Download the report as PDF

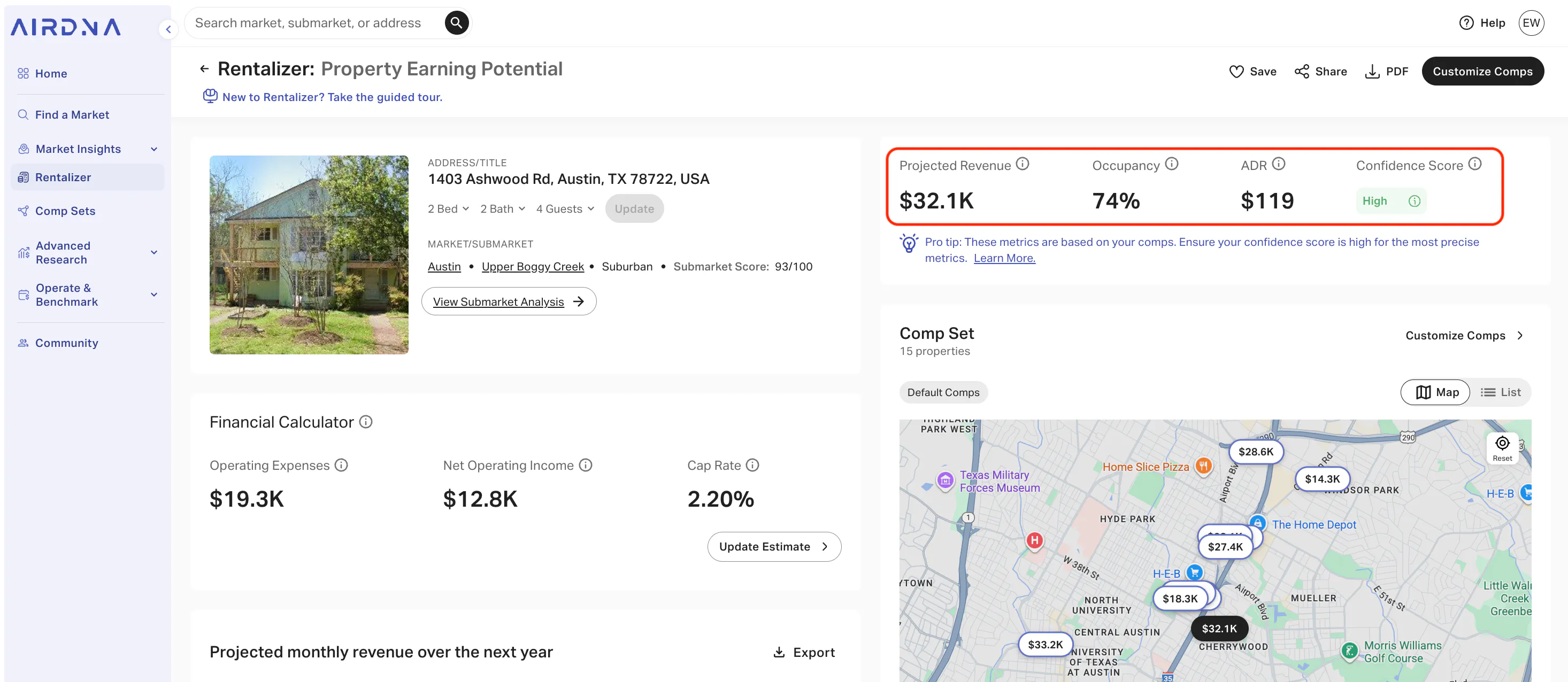point(1387,72)
